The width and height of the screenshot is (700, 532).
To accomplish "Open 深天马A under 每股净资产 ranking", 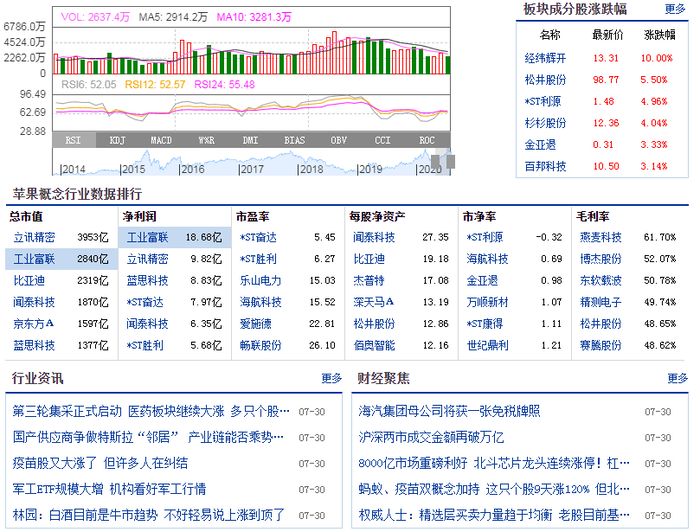I will (374, 302).
